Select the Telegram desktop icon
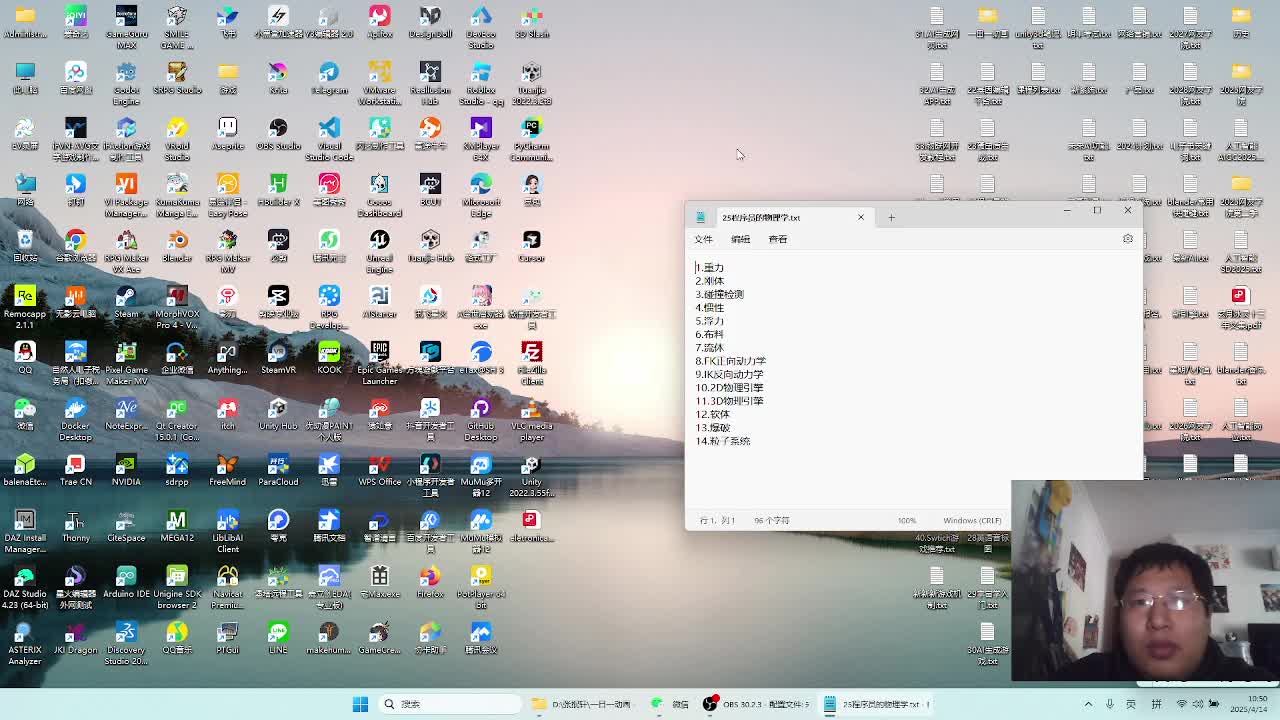This screenshot has width=1280, height=720. pos(329,78)
